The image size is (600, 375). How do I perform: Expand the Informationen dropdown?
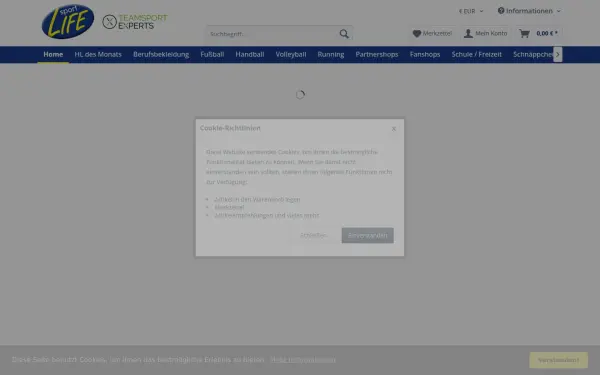pos(529,11)
